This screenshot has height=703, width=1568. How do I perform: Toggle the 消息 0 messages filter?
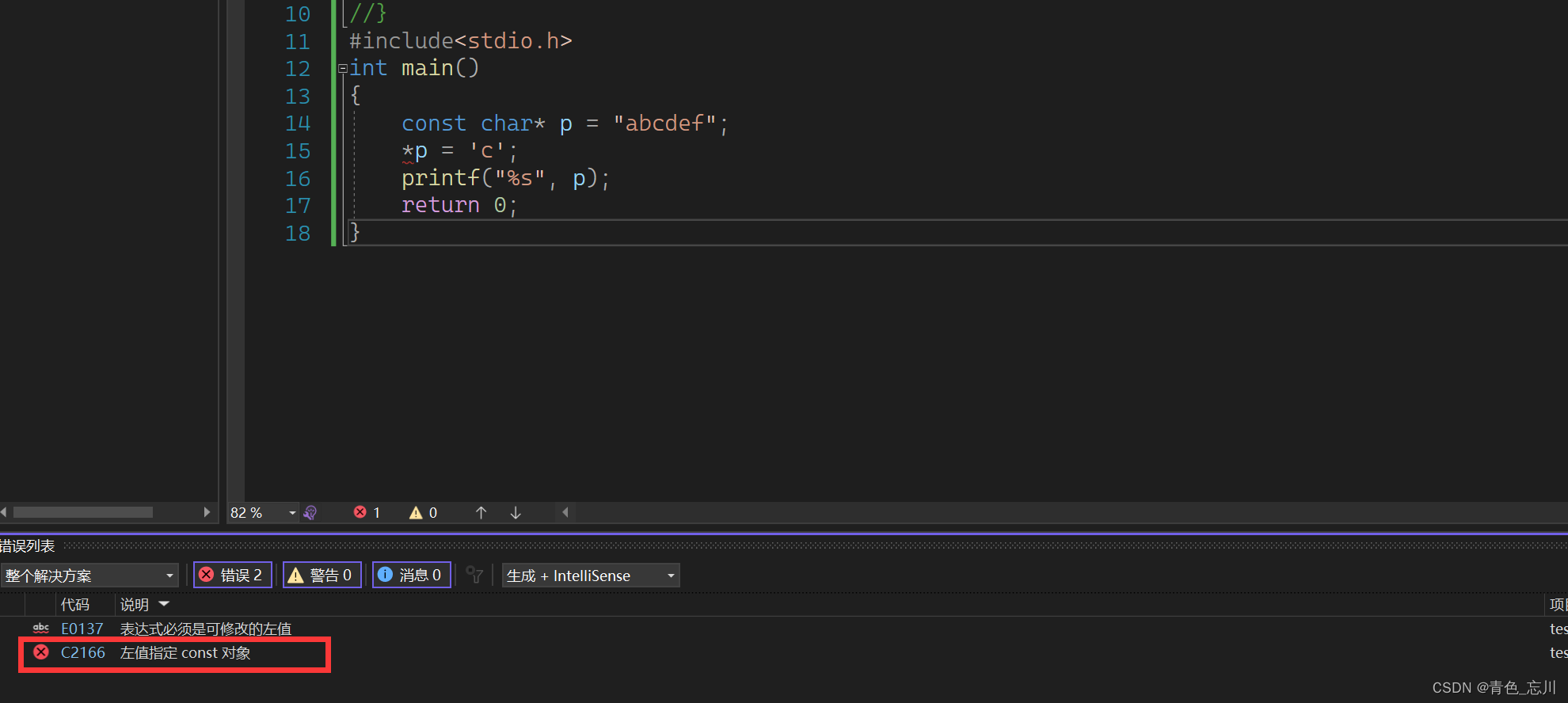(412, 575)
